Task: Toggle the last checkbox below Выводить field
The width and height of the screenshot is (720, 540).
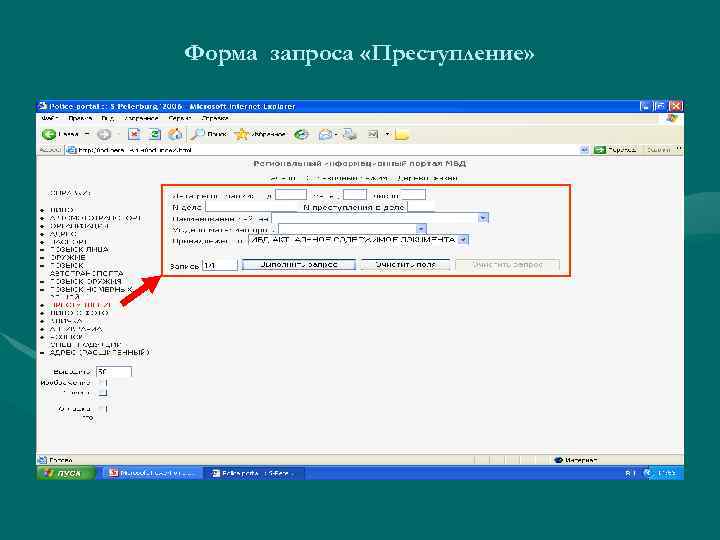Action: (x=103, y=409)
